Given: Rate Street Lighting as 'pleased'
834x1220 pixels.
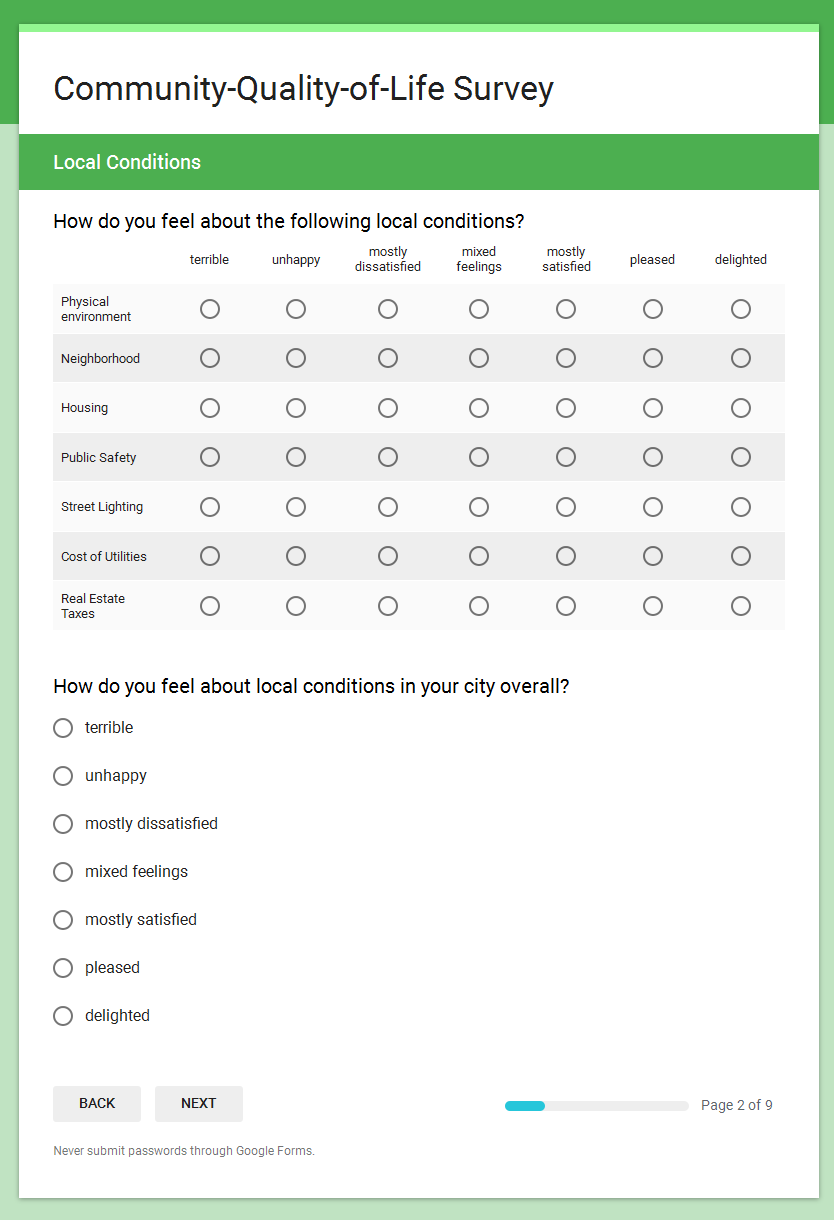Looking at the screenshot, I should pos(652,507).
